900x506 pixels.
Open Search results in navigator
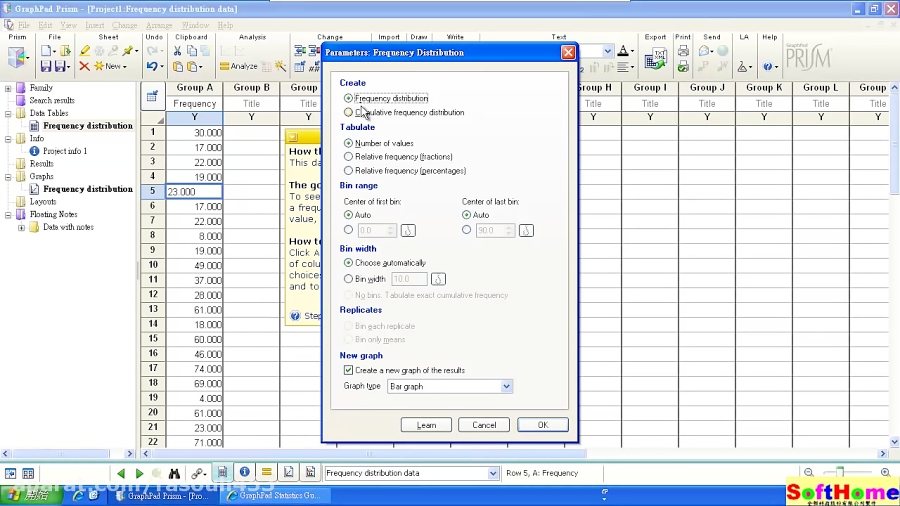tap(52, 100)
